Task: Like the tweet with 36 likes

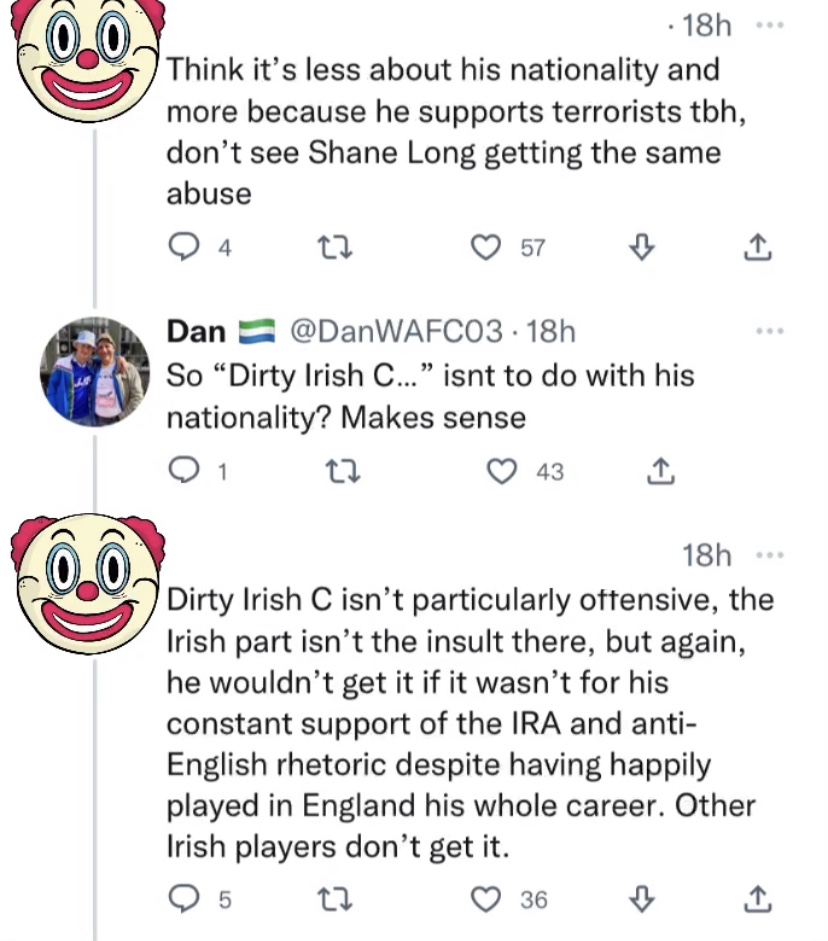Action: point(486,900)
